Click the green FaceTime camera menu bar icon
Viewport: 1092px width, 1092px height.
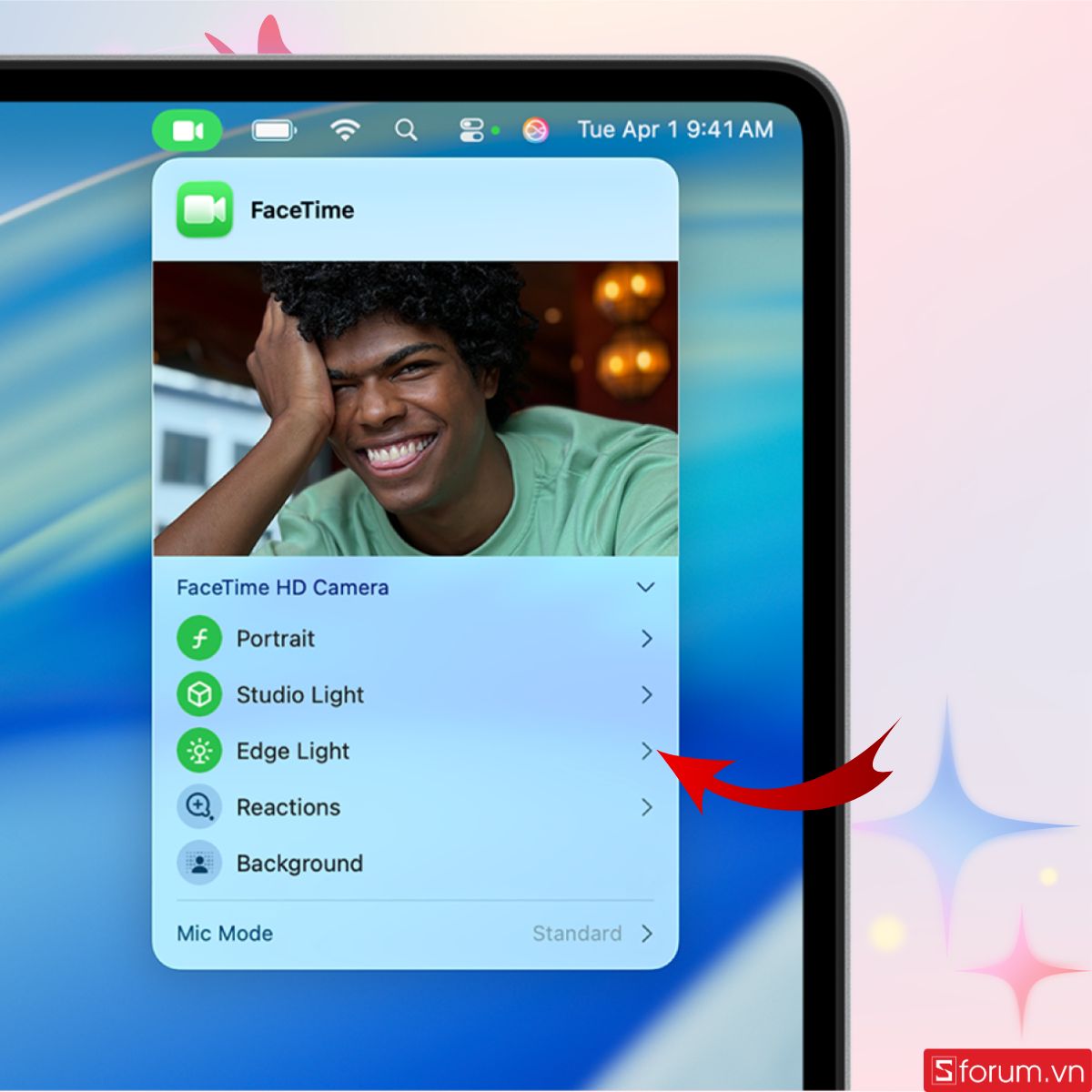(187, 130)
